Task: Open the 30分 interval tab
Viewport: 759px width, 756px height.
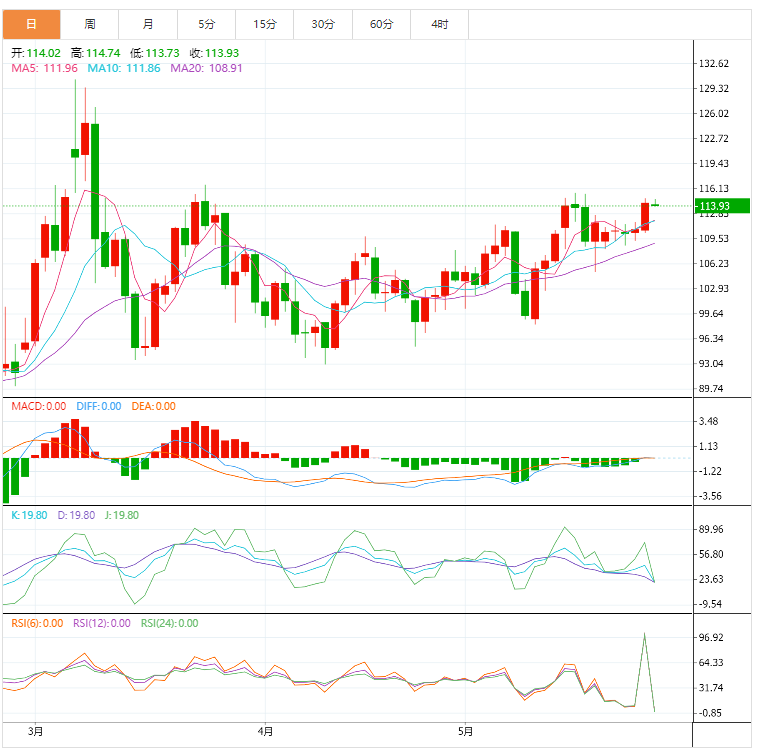Action: (x=323, y=24)
